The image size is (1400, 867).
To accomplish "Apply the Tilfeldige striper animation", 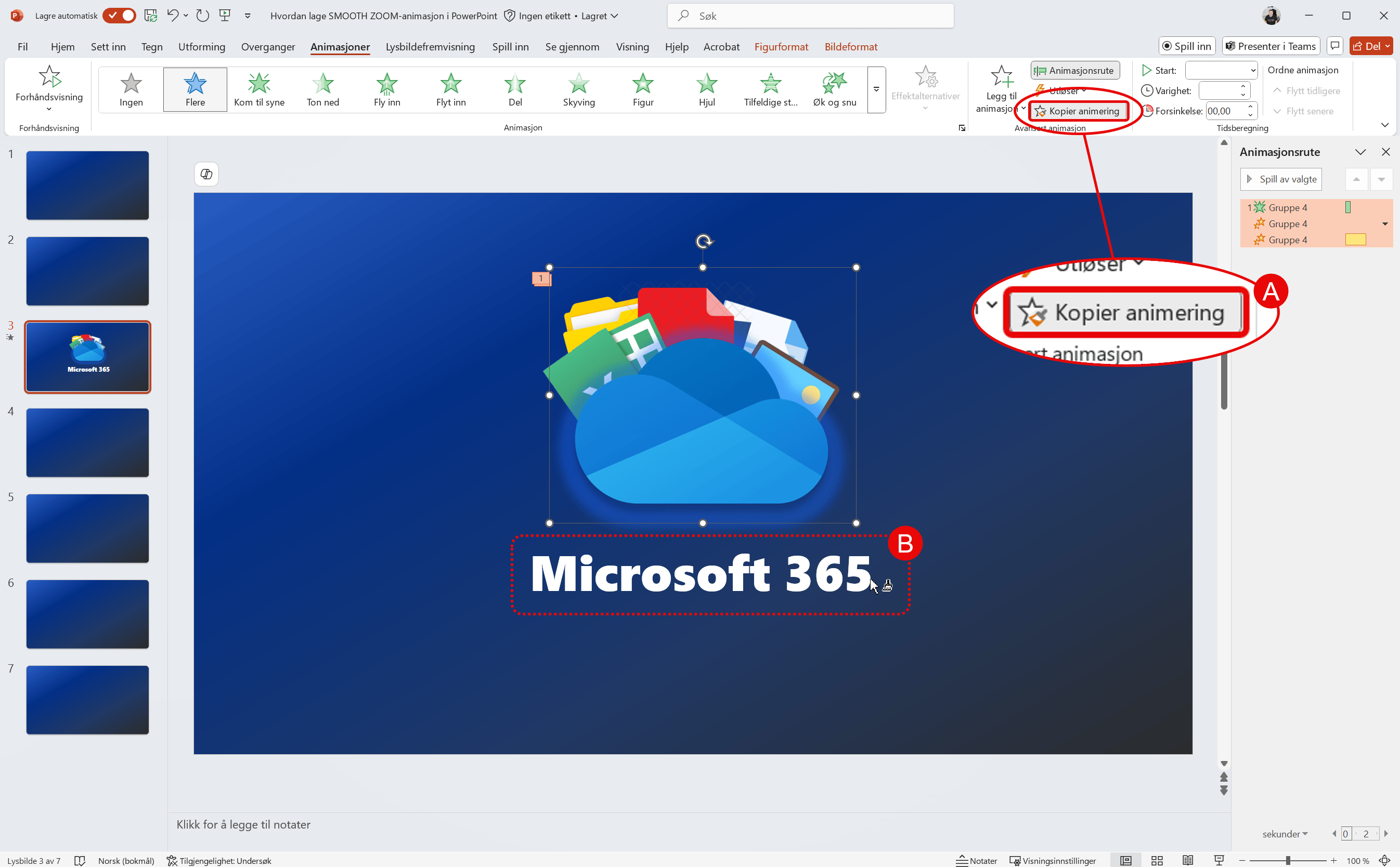I will pos(771,89).
